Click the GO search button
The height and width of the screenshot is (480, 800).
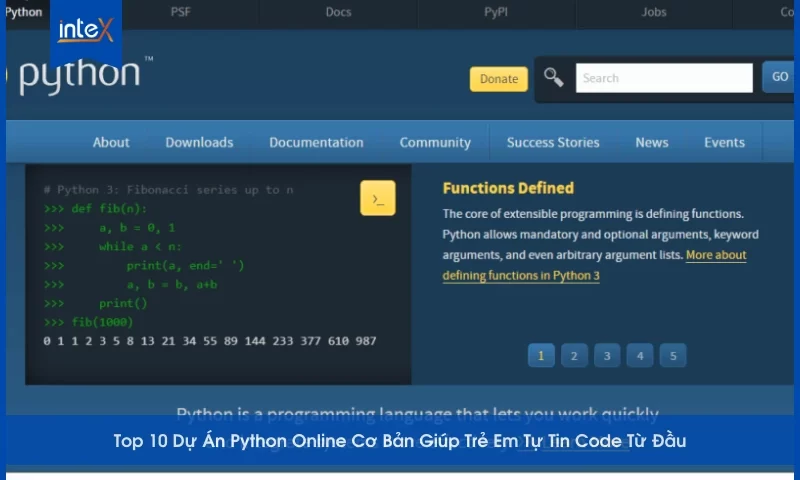click(x=779, y=77)
